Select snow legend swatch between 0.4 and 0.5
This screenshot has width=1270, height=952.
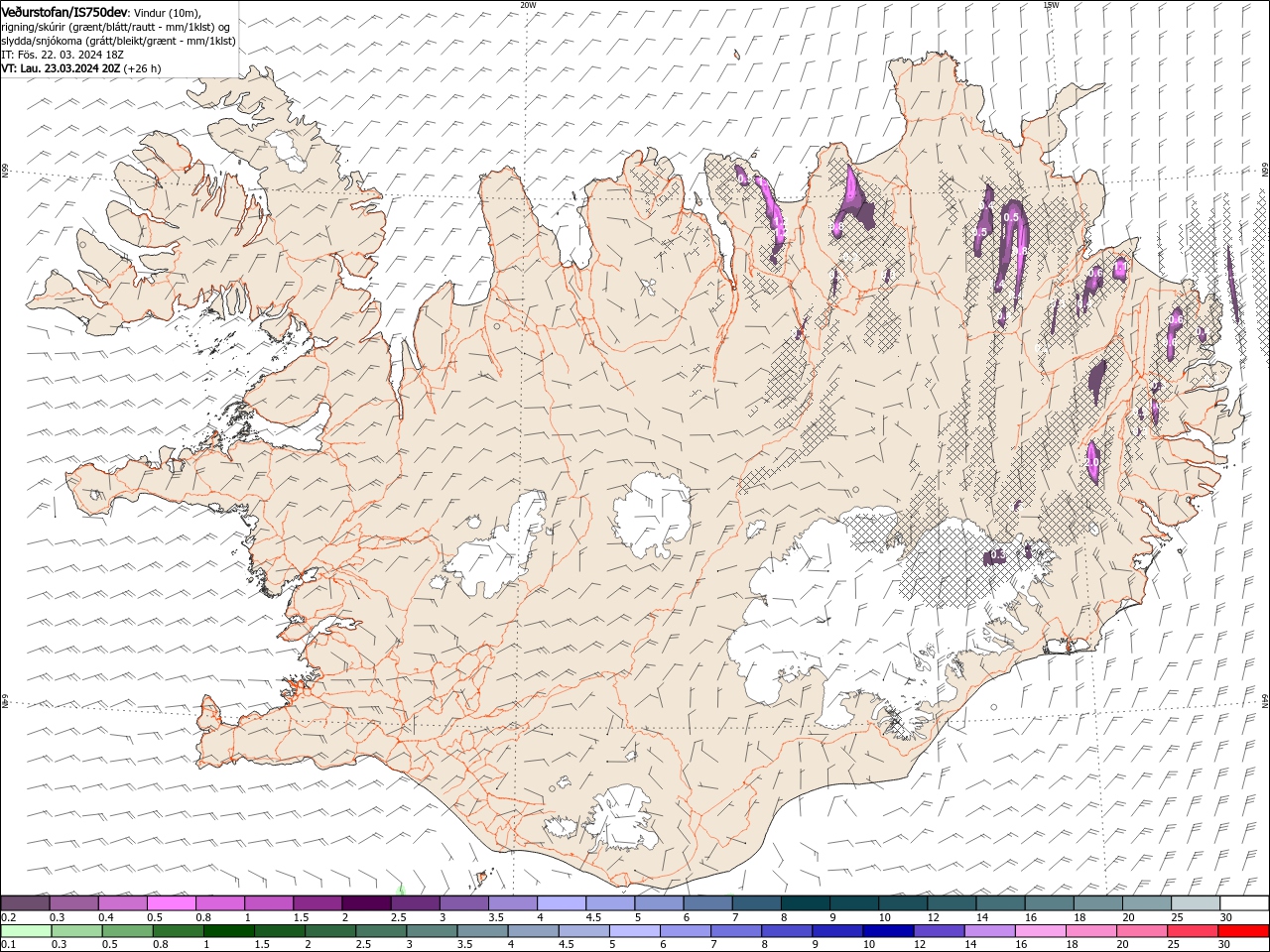(122, 903)
